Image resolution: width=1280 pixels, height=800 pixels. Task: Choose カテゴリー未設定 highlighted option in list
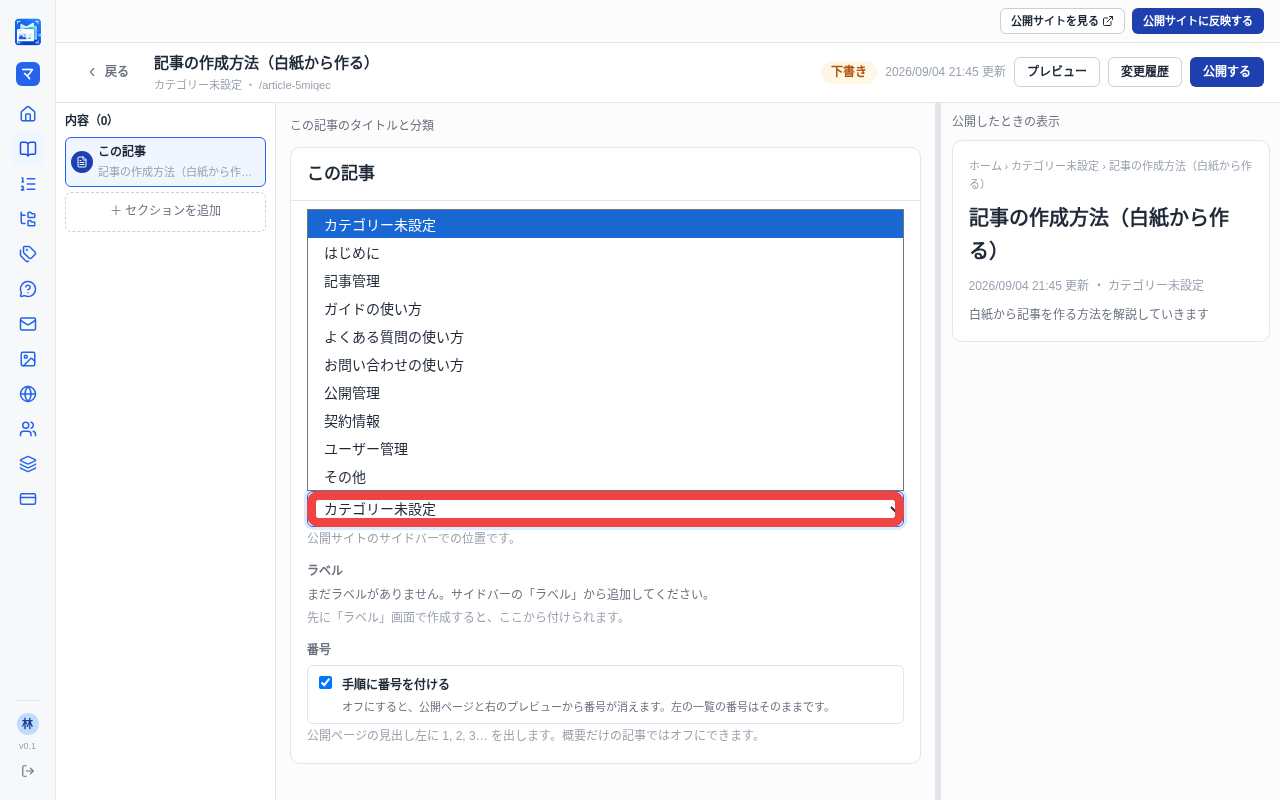click(x=606, y=225)
